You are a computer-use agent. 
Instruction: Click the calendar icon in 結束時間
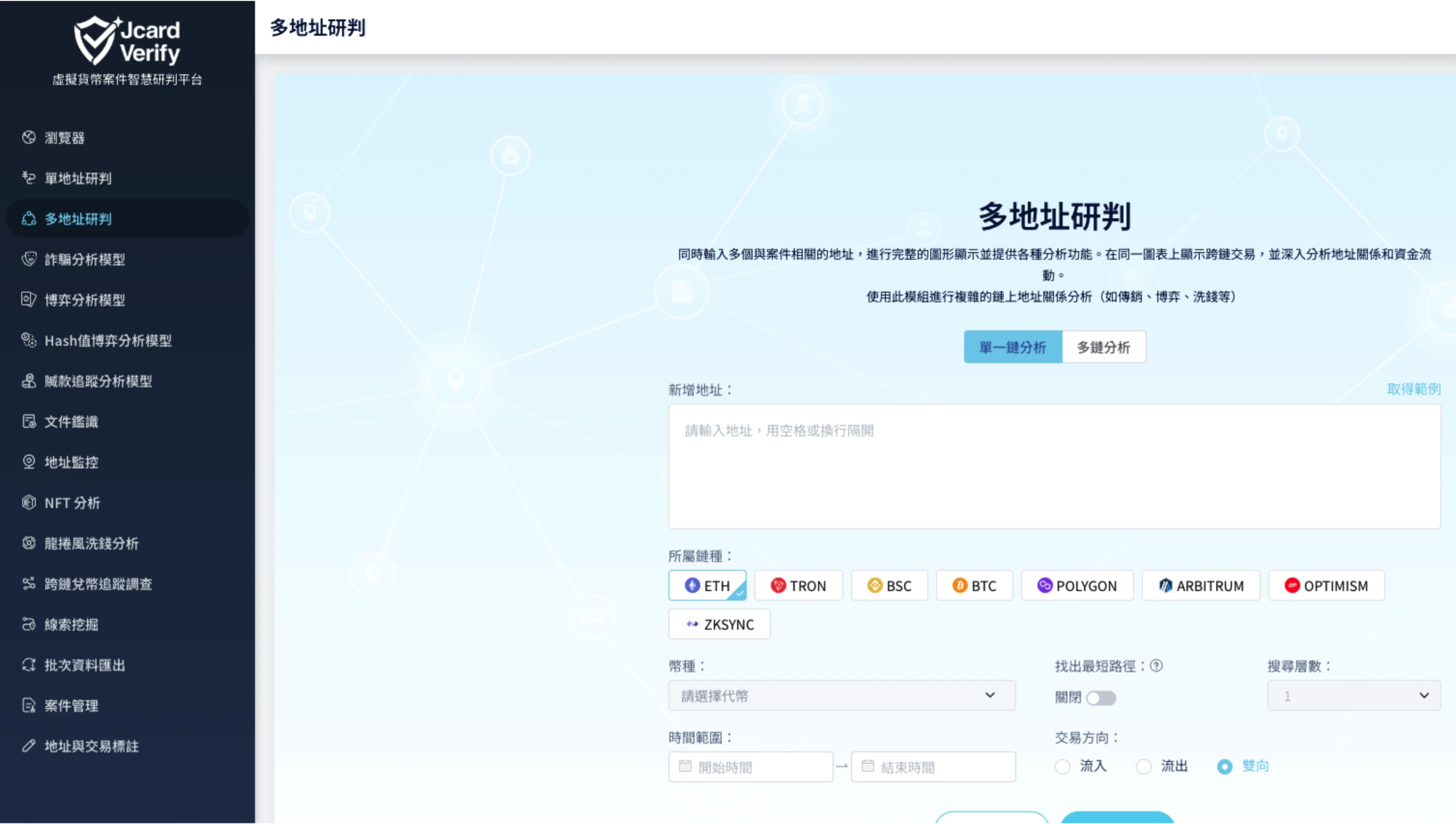tap(868, 766)
